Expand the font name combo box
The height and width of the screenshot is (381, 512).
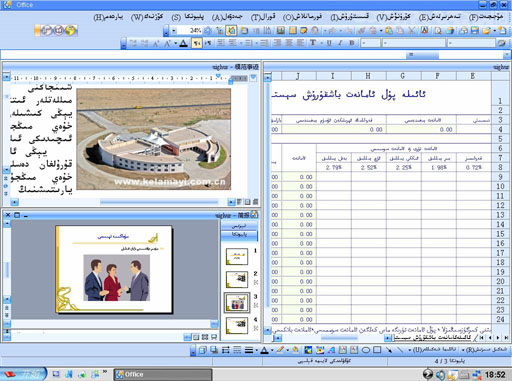tap(385, 43)
